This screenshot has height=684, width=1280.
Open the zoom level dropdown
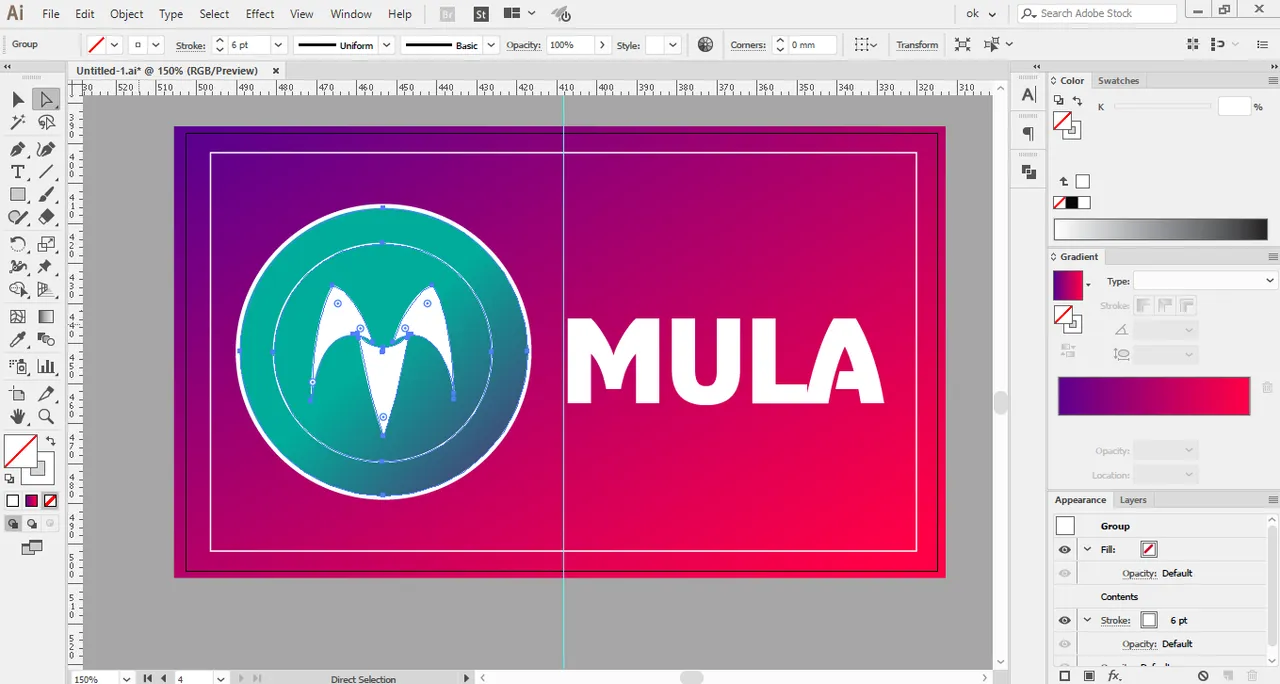coord(126,678)
